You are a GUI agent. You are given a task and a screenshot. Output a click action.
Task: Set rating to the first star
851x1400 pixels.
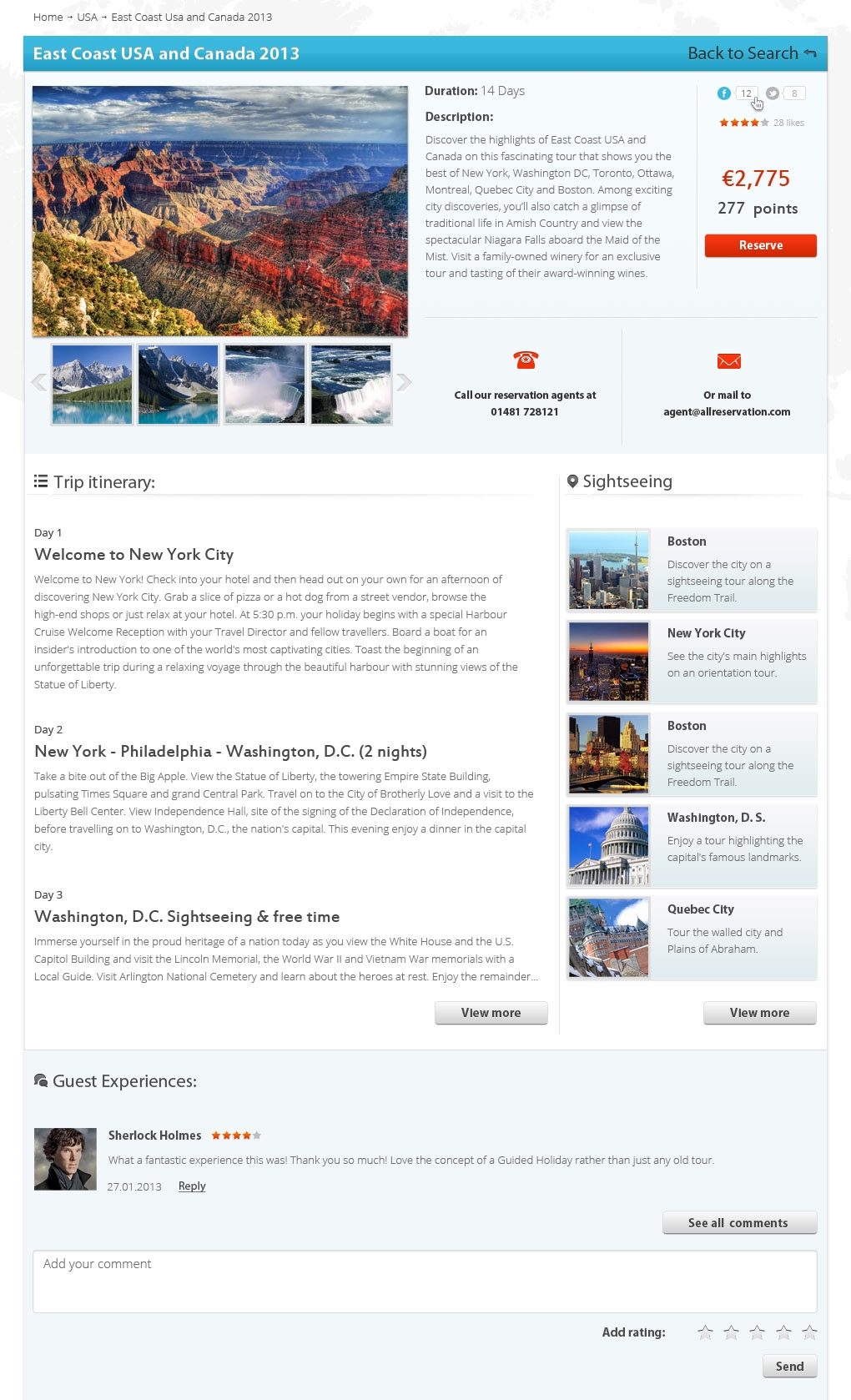tap(705, 1332)
